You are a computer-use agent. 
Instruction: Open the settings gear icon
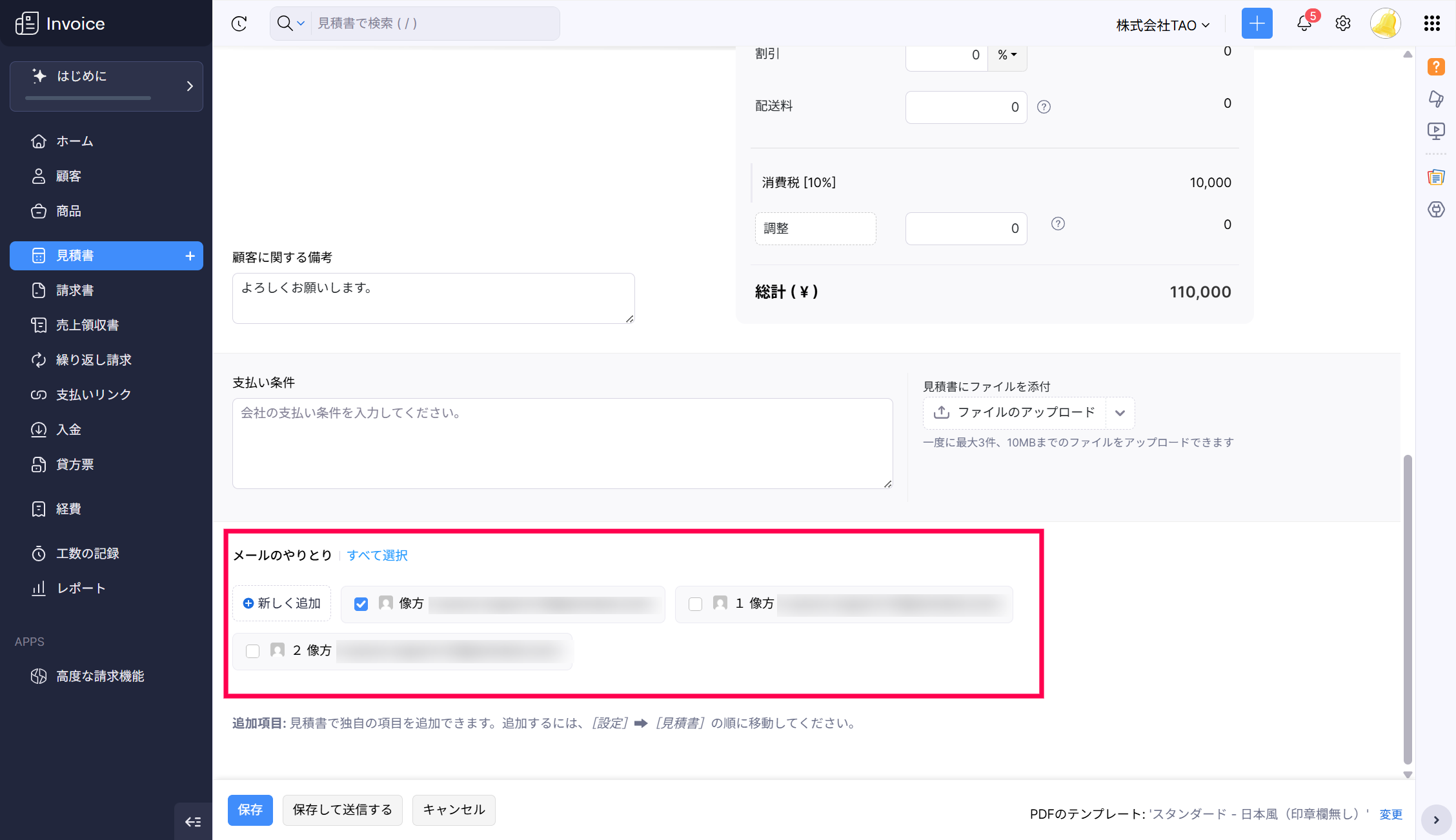[x=1343, y=24]
